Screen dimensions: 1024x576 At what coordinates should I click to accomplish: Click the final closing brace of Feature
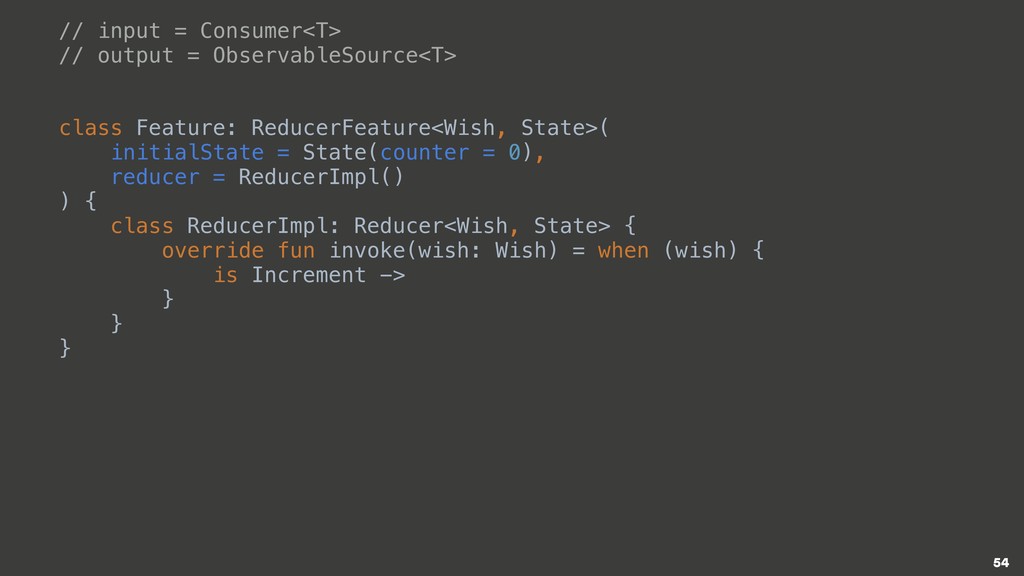pyautogui.click(x=65, y=348)
